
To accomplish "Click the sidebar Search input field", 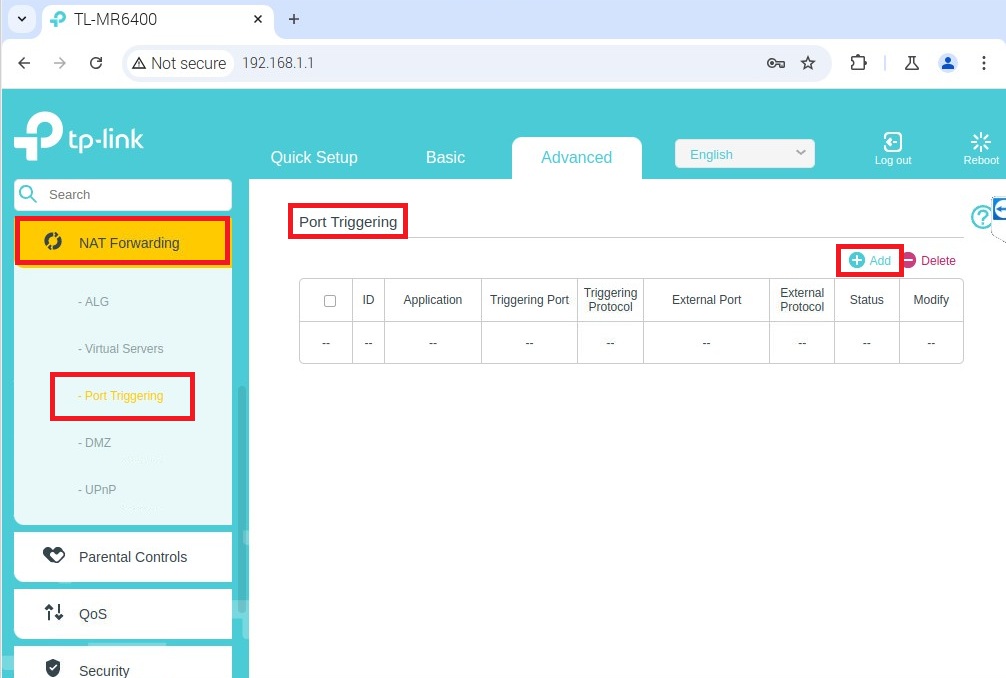I will (135, 195).
